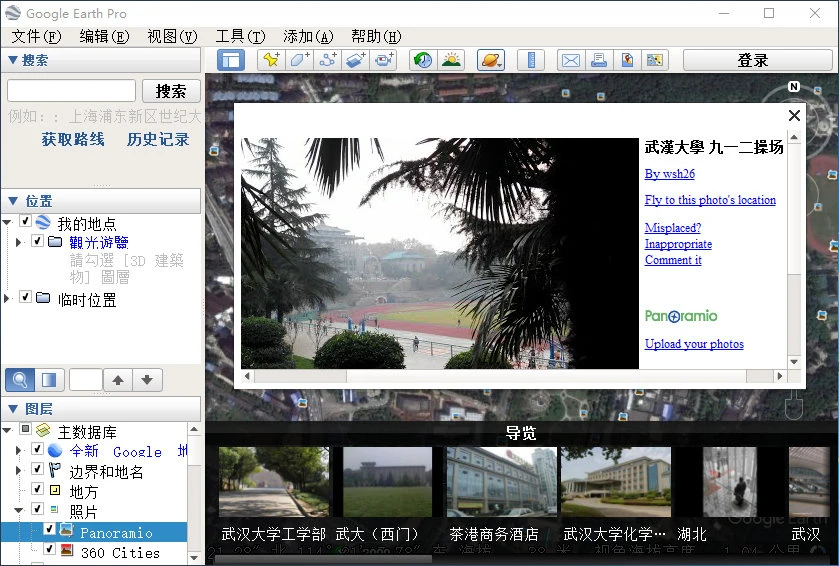Collapse the 搜索 panel header

pyautogui.click(x=12, y=60)
